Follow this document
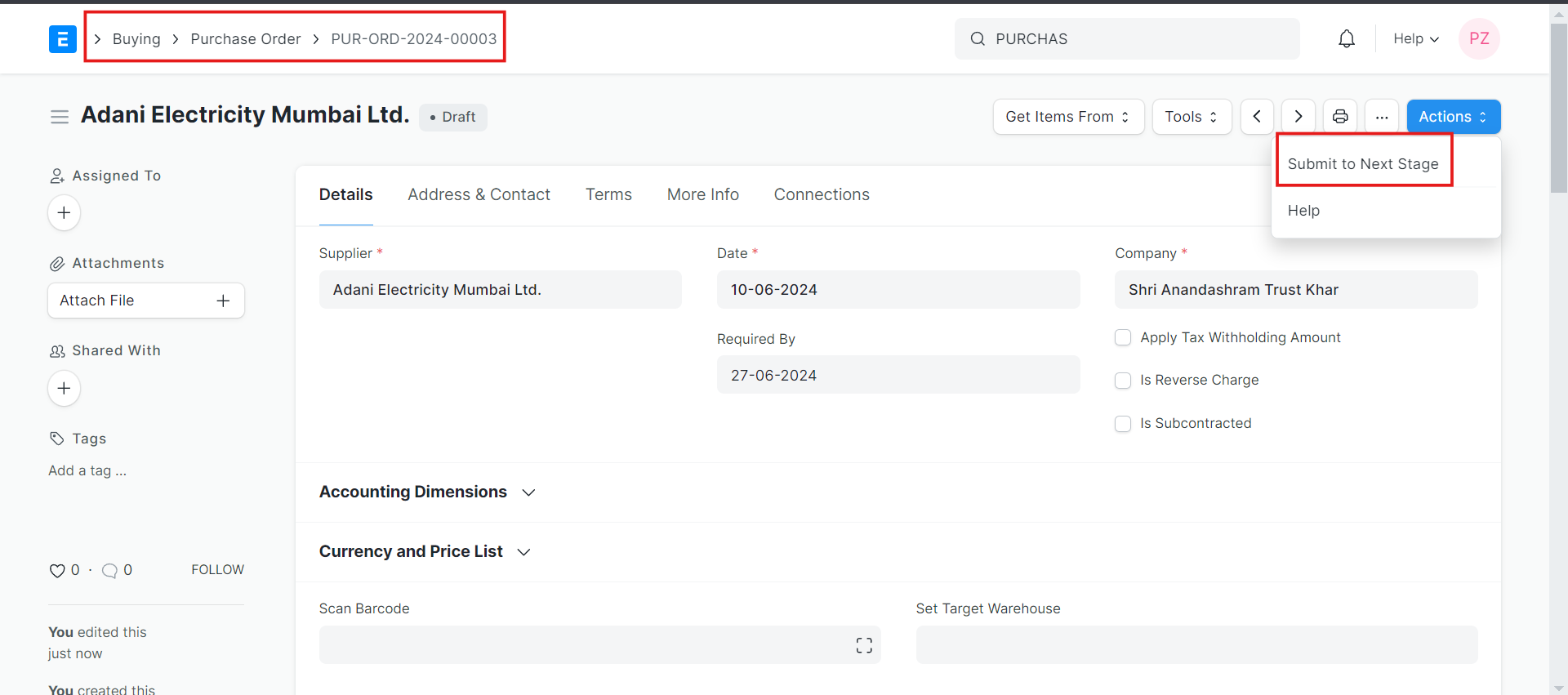1568x695 pixels. point(218,570)
